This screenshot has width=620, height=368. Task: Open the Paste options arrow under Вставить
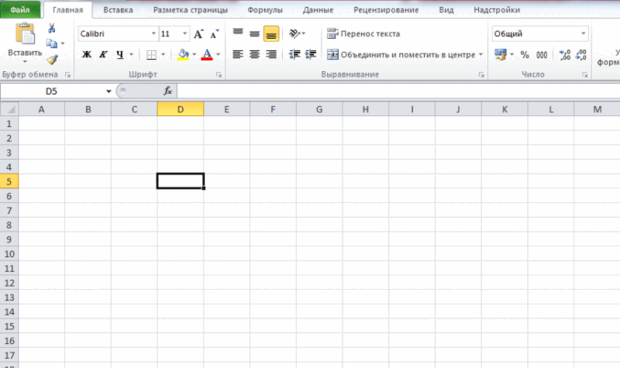25,62
